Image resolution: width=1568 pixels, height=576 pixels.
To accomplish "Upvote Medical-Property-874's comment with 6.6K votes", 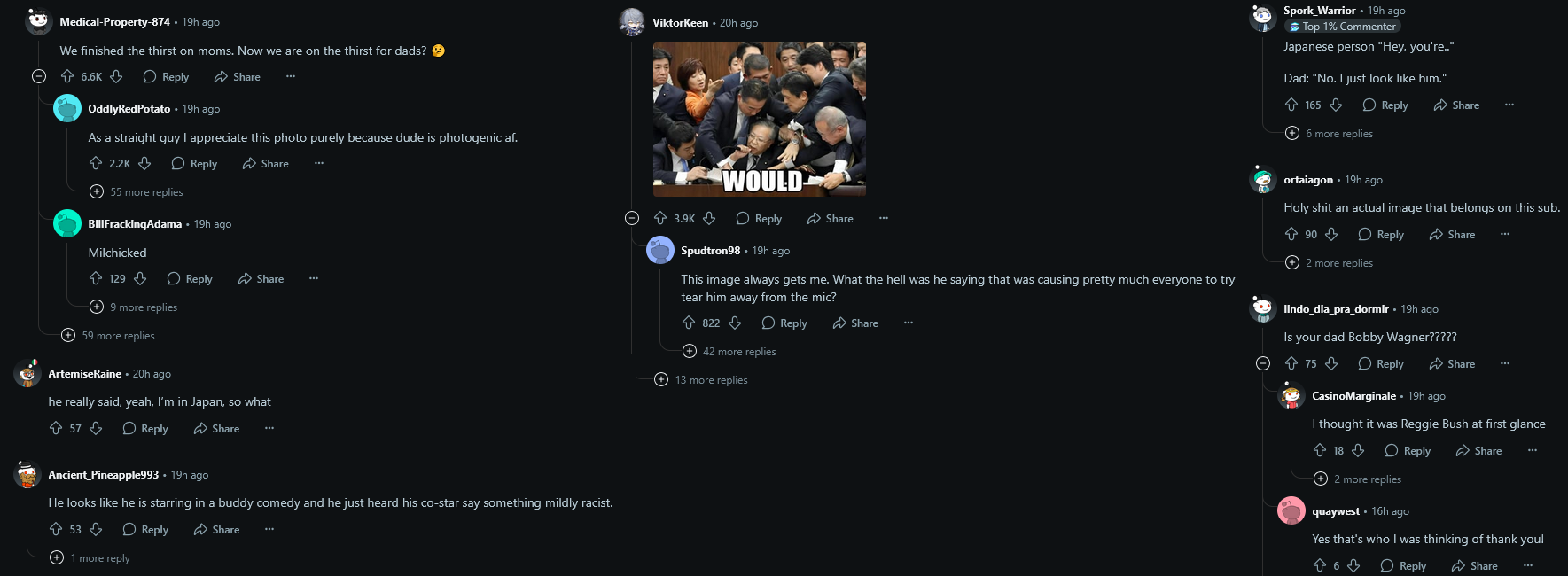I will [67, 77].
